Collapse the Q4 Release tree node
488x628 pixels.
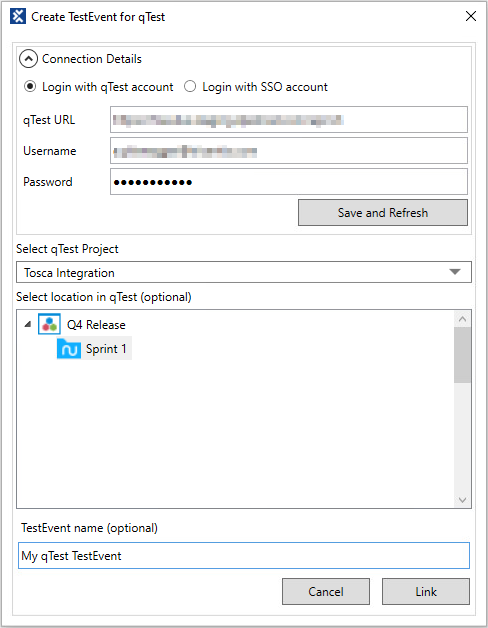tap(28, 324)
